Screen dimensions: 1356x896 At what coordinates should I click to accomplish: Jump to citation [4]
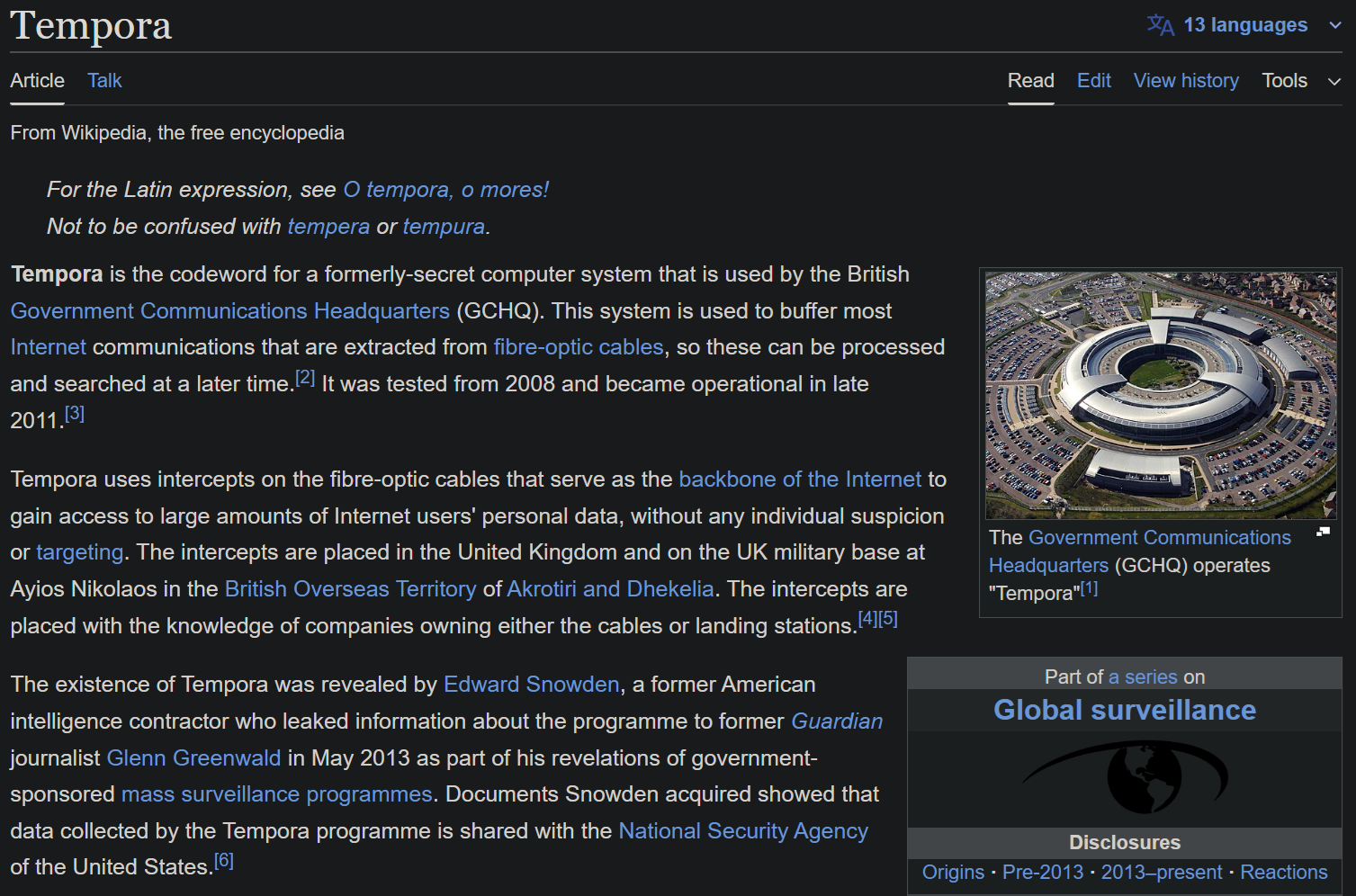pos(867,619)
